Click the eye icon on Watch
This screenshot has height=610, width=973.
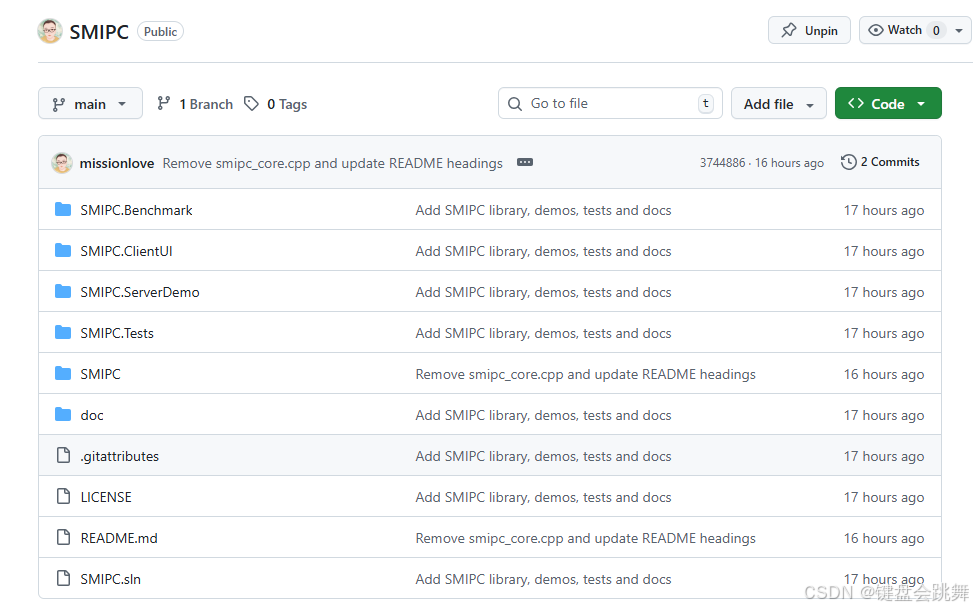click(876, 30)
